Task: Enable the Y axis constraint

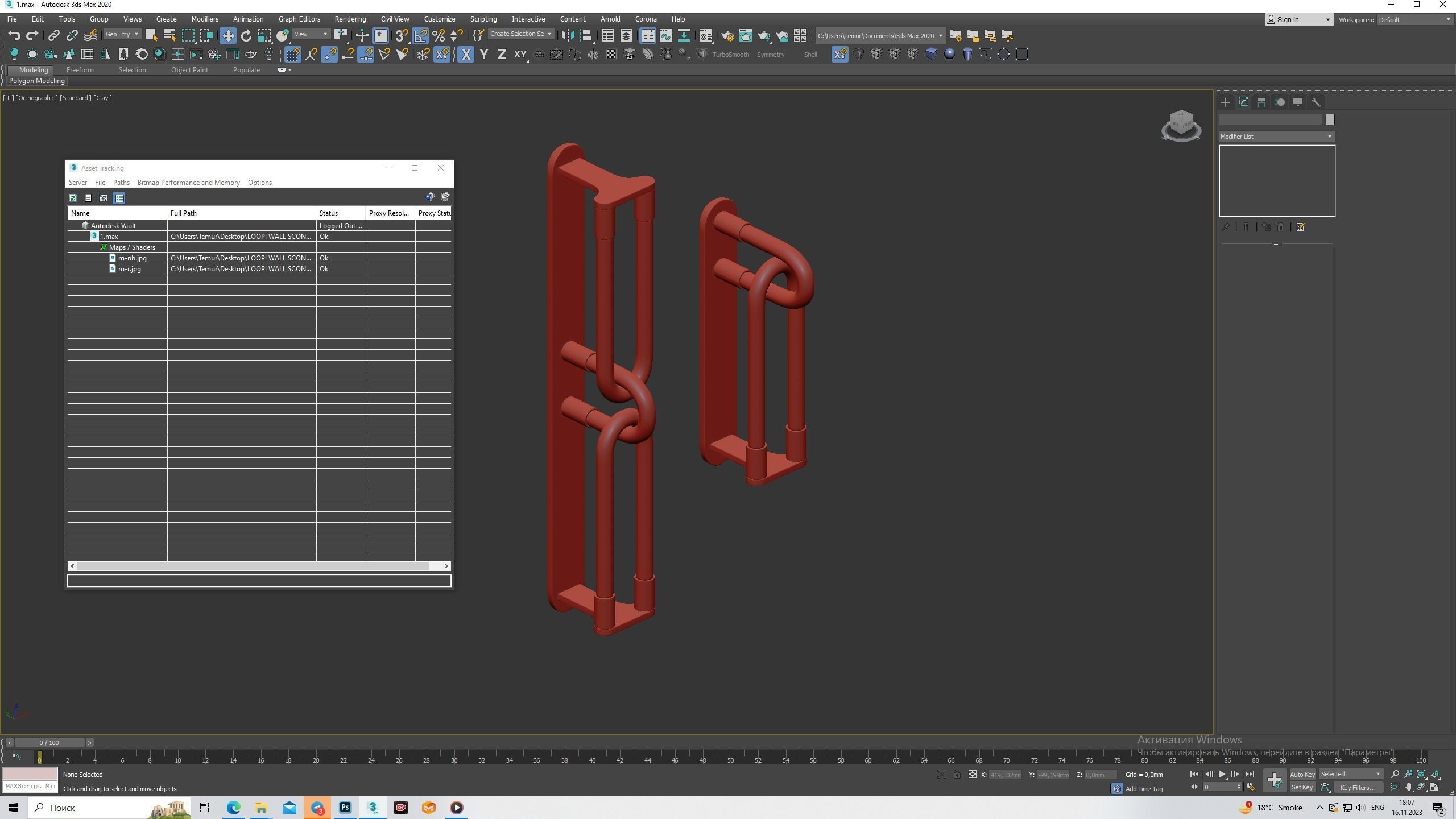Action: 484,55
